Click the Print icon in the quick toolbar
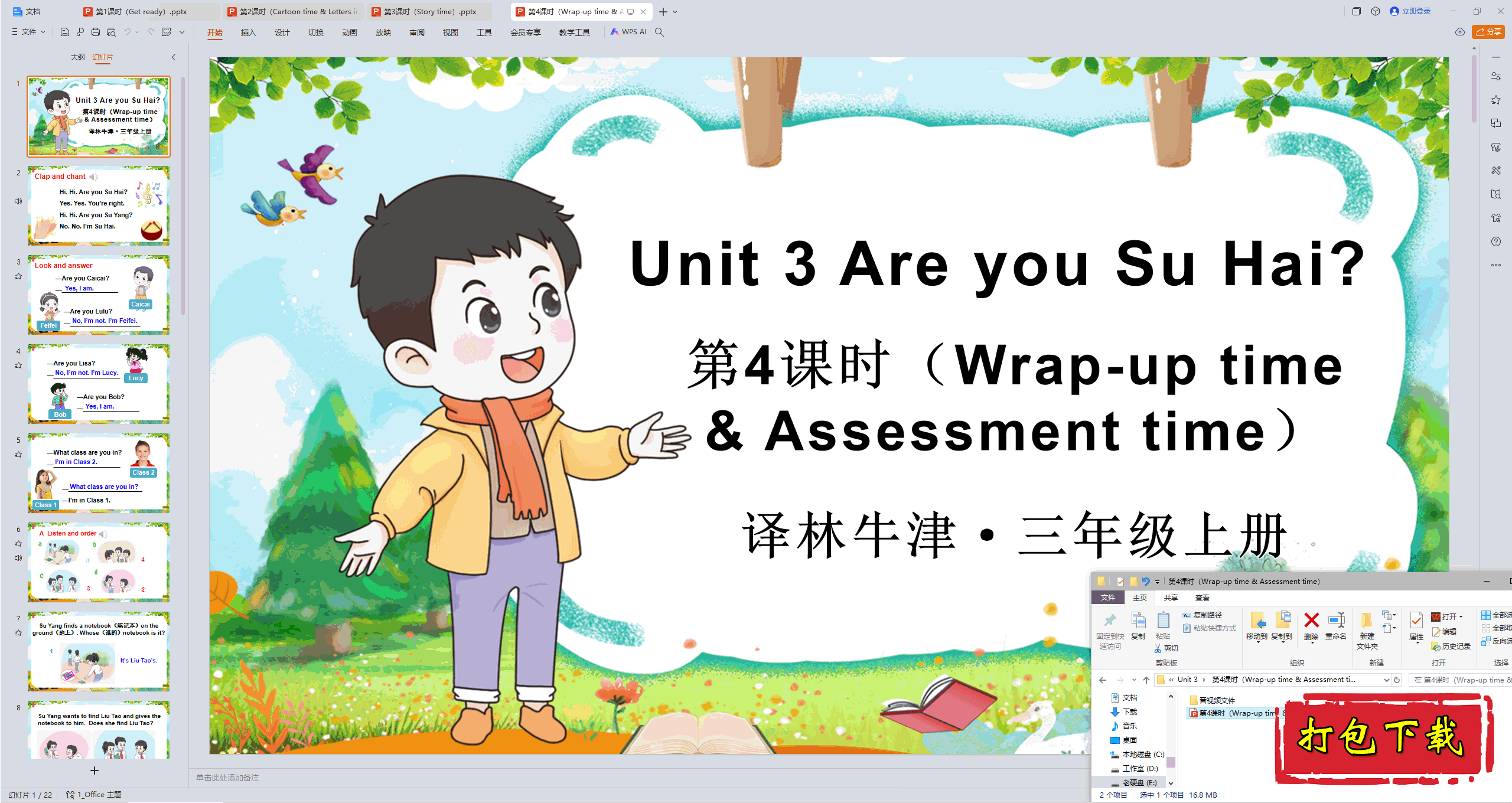 [95, 32]
